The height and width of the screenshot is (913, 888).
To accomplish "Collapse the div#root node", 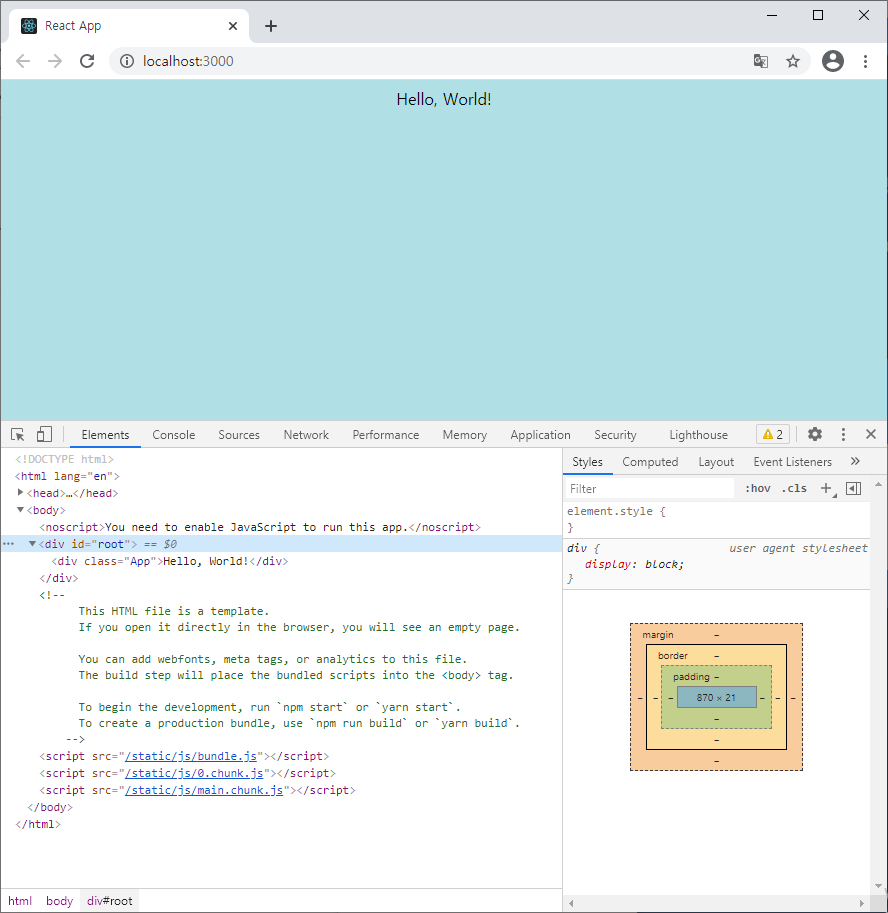I will [33, 544].
